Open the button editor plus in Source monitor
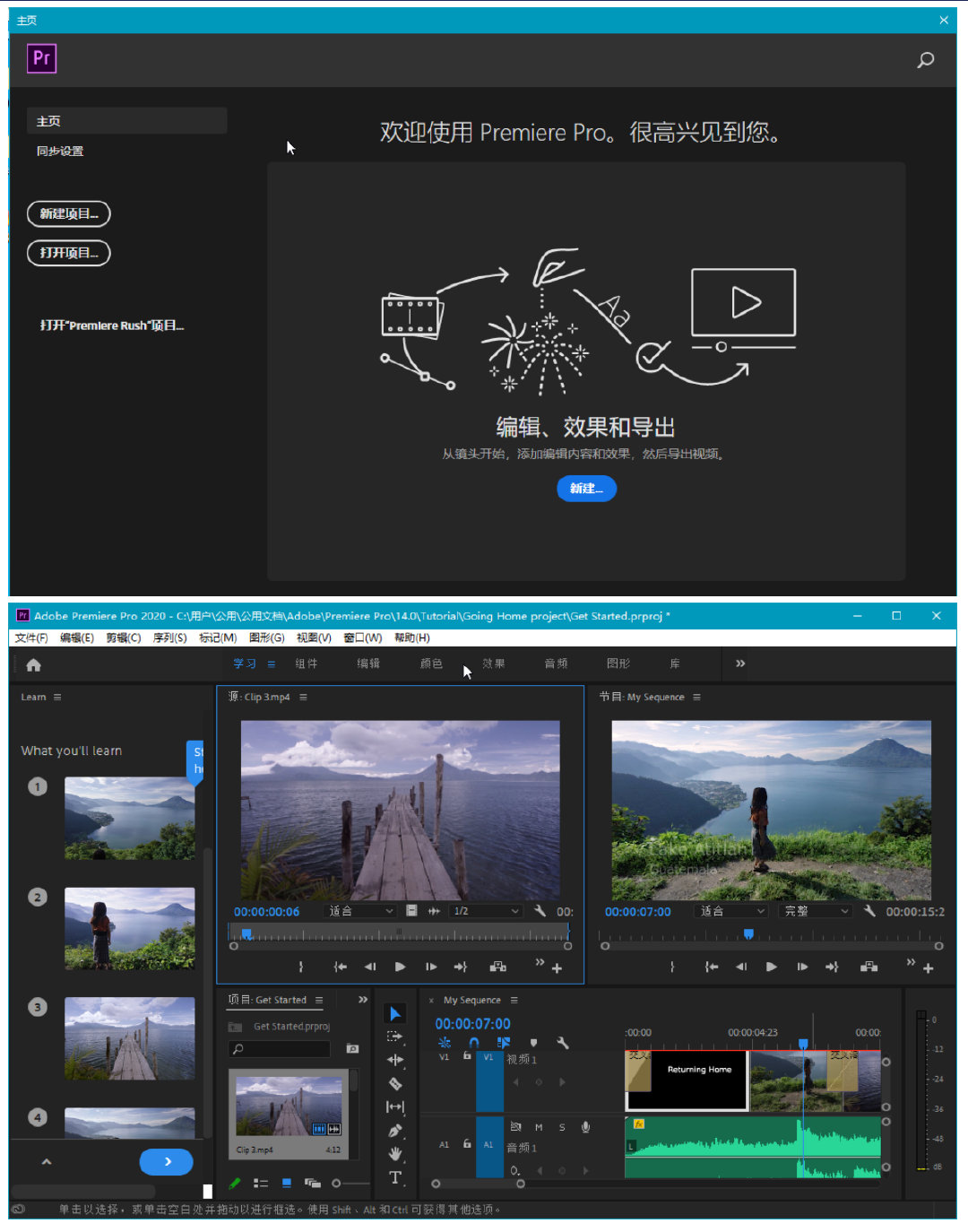968x1232 pixels. (x=557, y=968)
